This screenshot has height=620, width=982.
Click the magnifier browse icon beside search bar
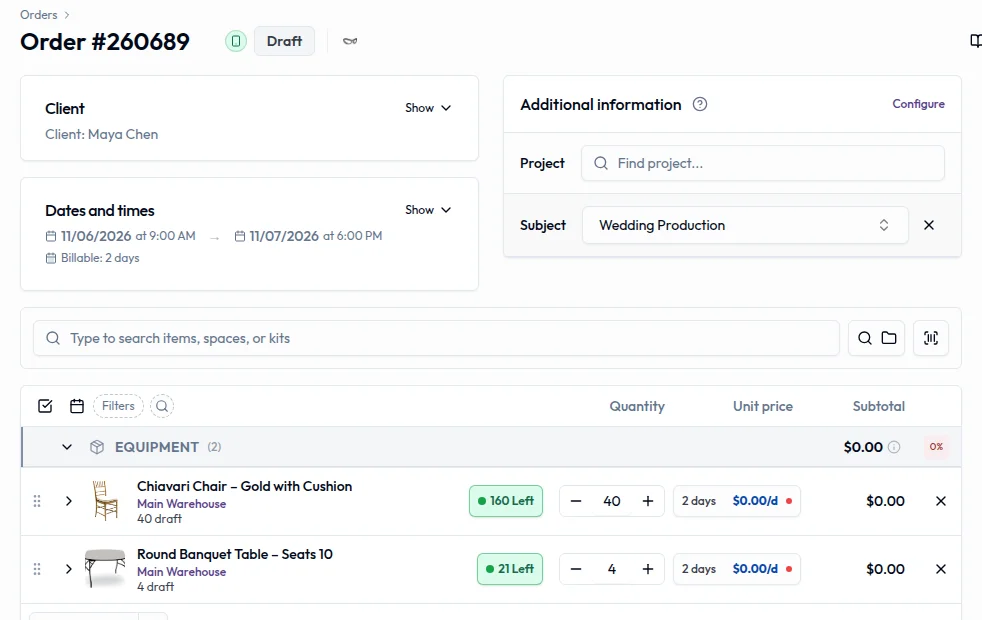click(x=864, y=338)
